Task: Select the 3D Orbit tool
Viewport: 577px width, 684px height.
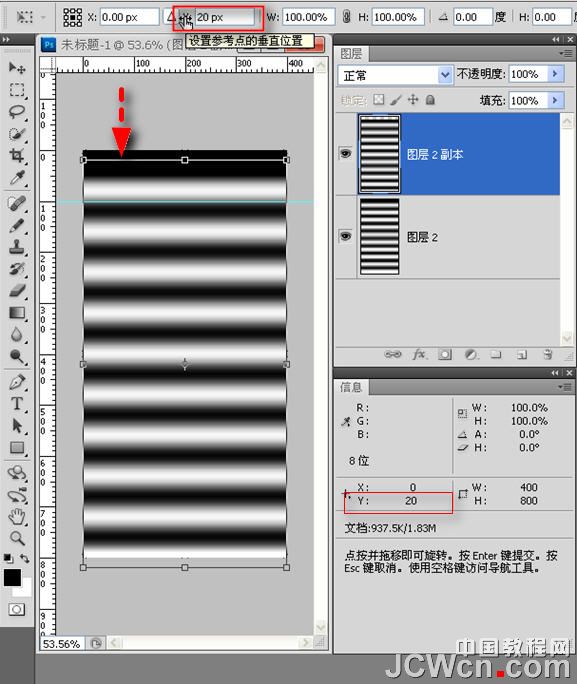Action: (17, 495)
